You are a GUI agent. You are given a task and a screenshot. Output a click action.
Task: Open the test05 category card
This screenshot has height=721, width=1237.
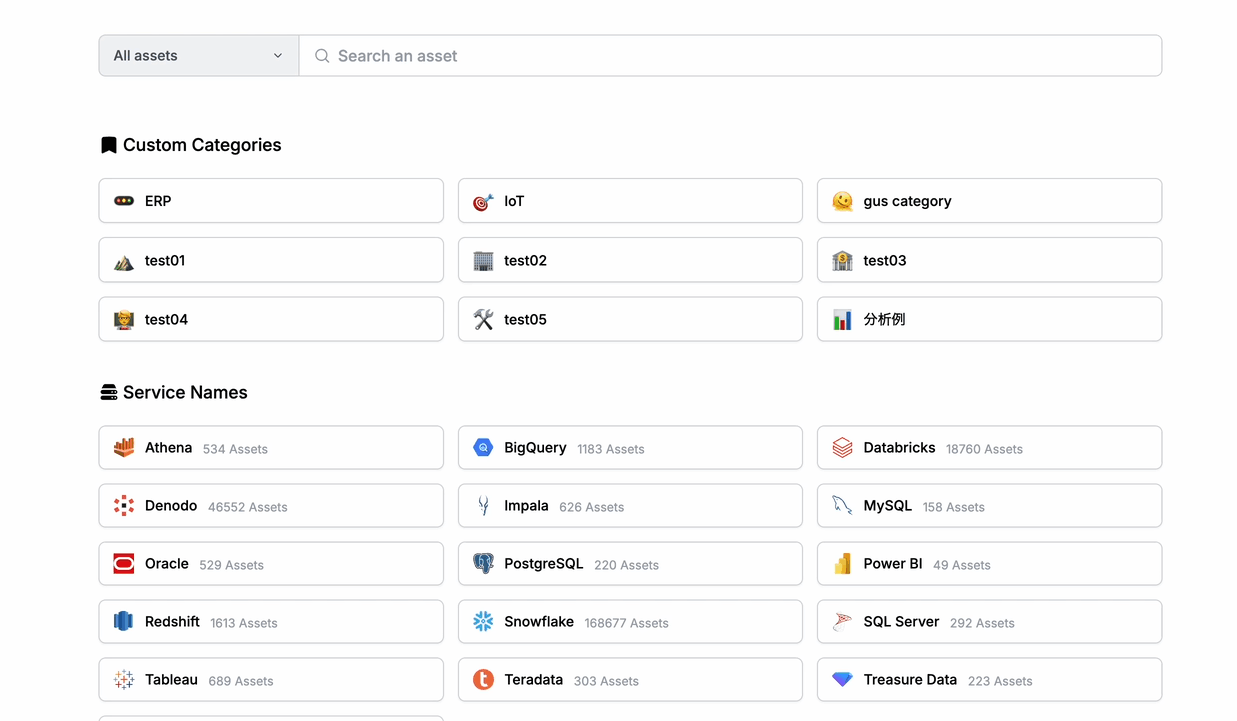point(630,319)
